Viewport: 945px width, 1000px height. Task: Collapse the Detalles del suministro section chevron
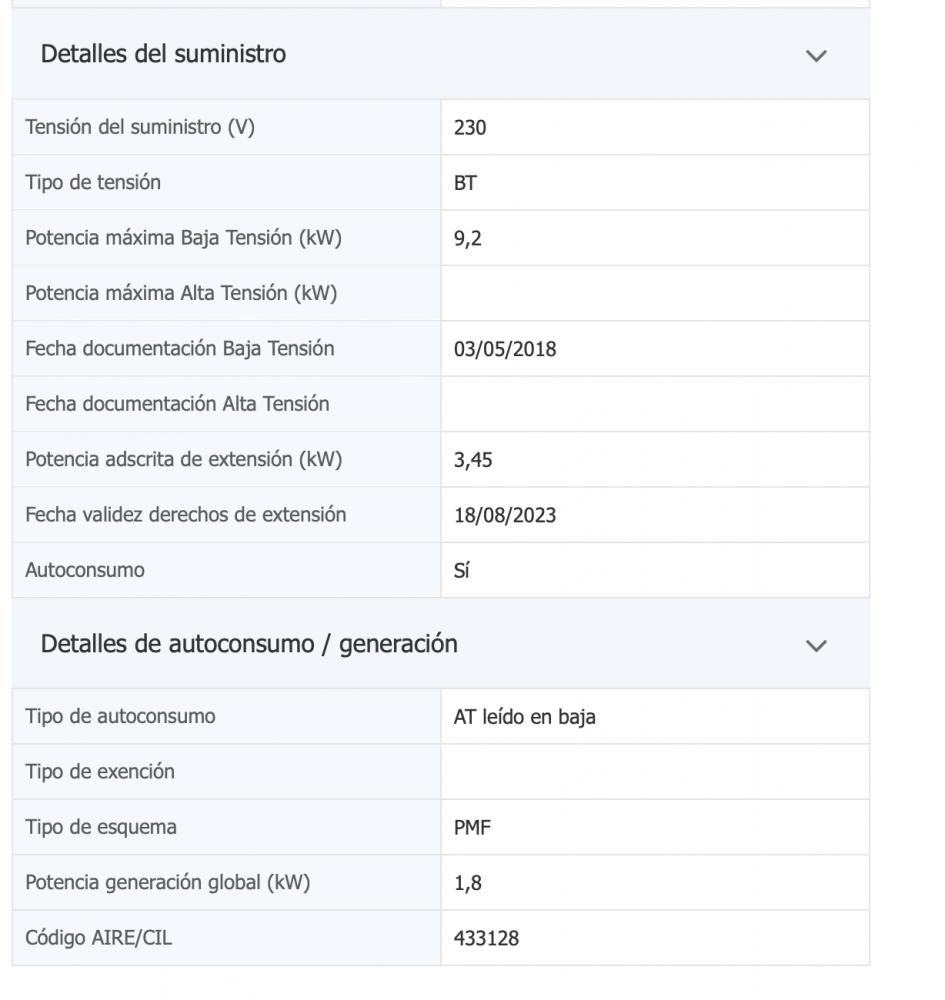[x=816, y=55]
